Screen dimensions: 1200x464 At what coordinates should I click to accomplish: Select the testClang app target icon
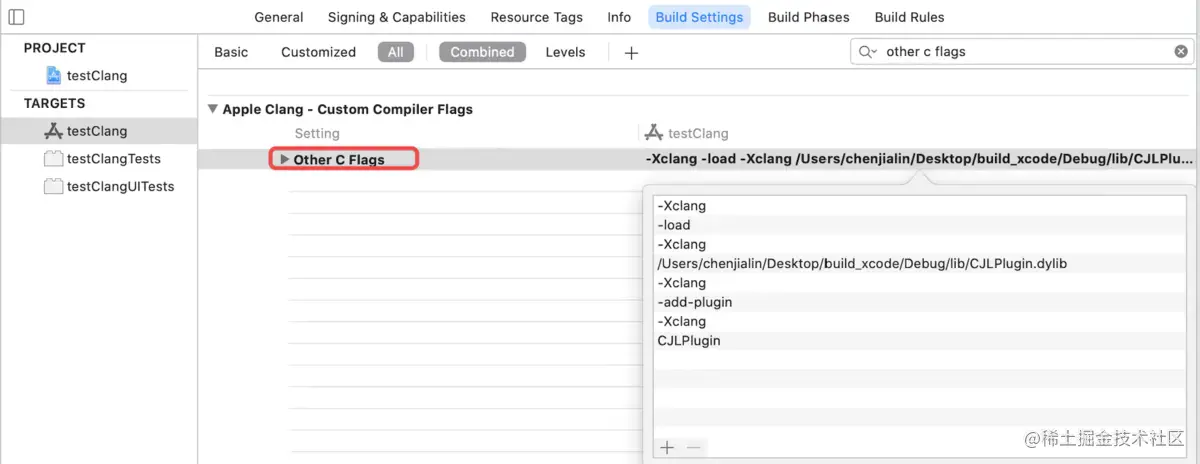click(x=53, y=131)
